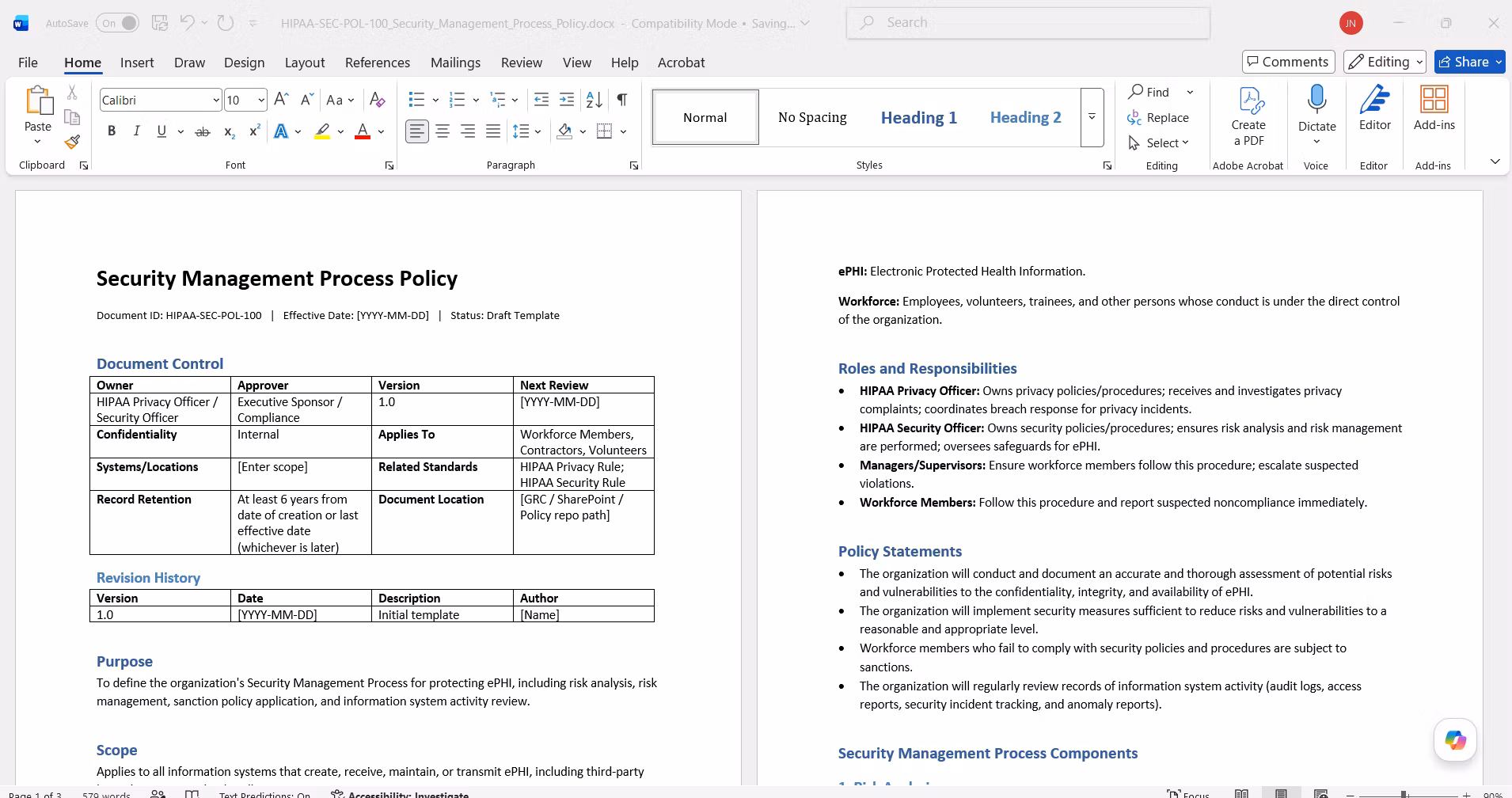
Task: Toggle subscript formatting
Action: [x=229, y=131]
